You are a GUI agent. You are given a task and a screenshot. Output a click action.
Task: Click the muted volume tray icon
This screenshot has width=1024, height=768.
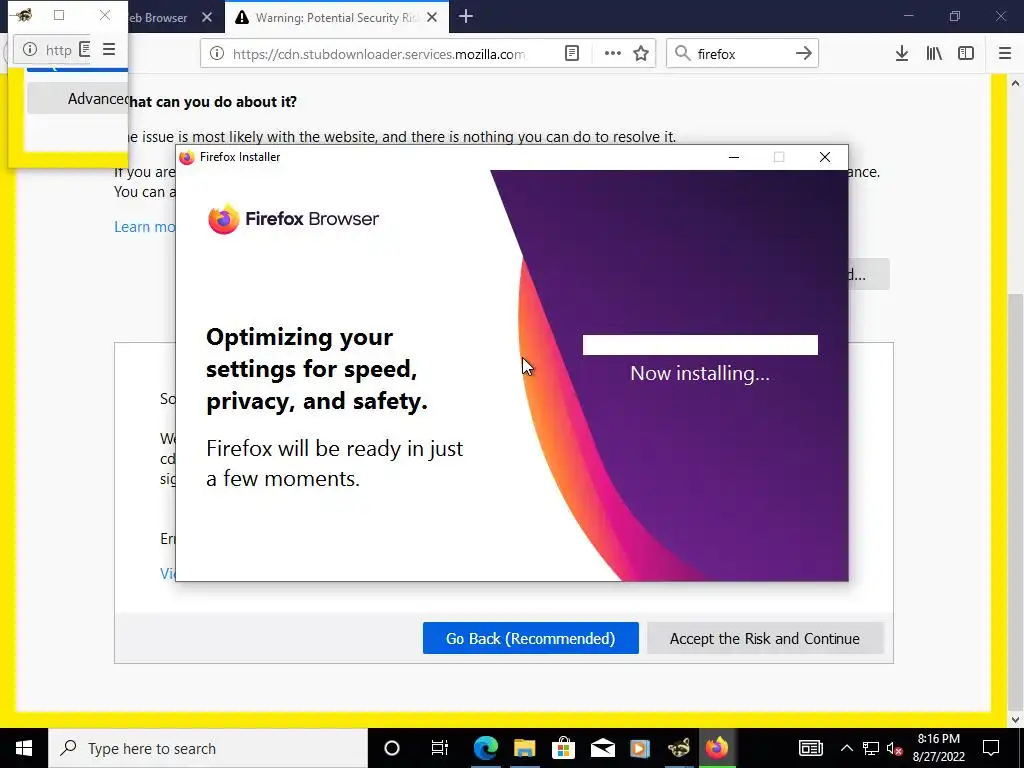[895, 748]
